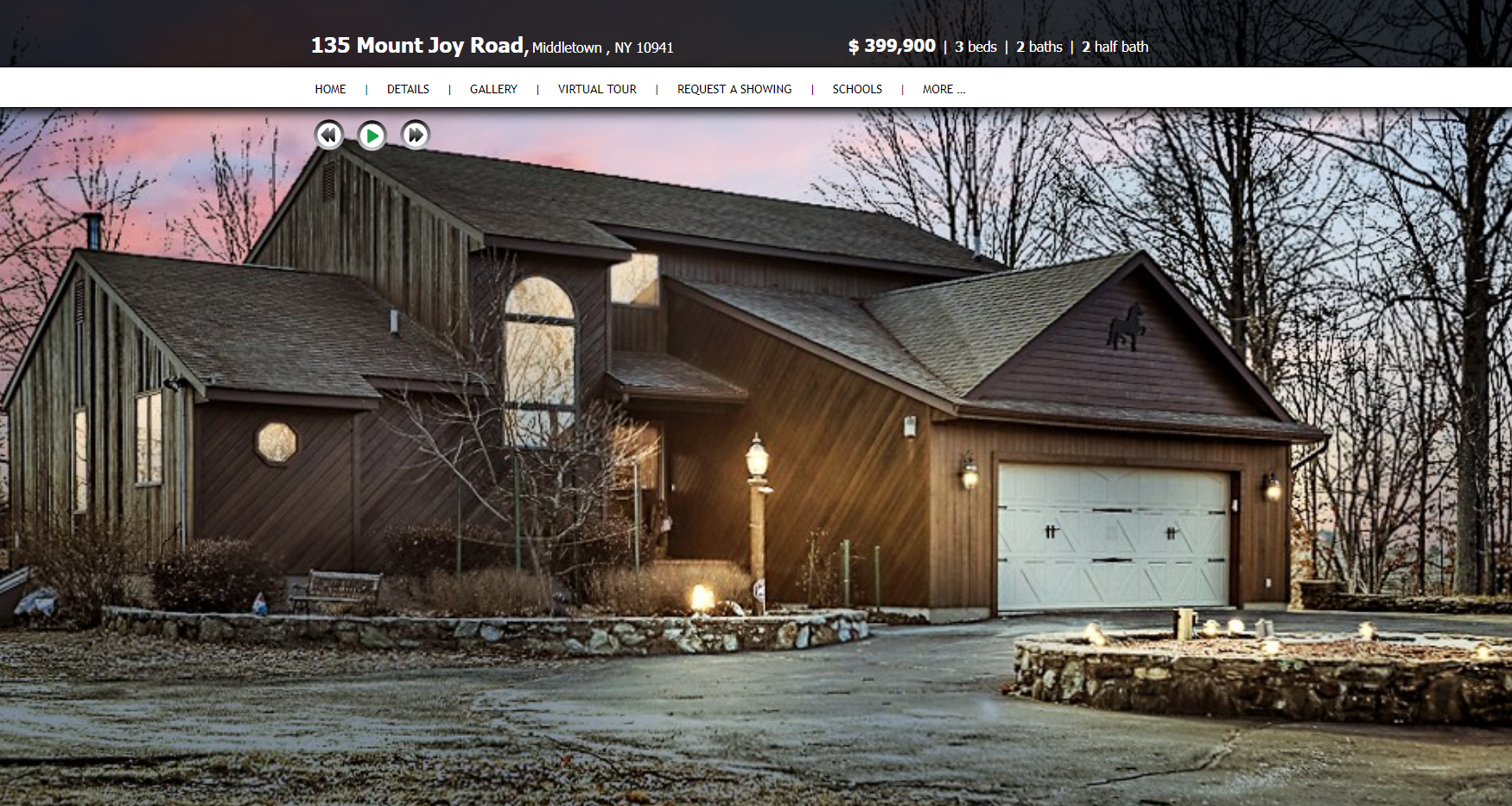Viewport: 1512px width, 806px height.
Task: View SCHOOLS information
Action: [x=857, y=89]
